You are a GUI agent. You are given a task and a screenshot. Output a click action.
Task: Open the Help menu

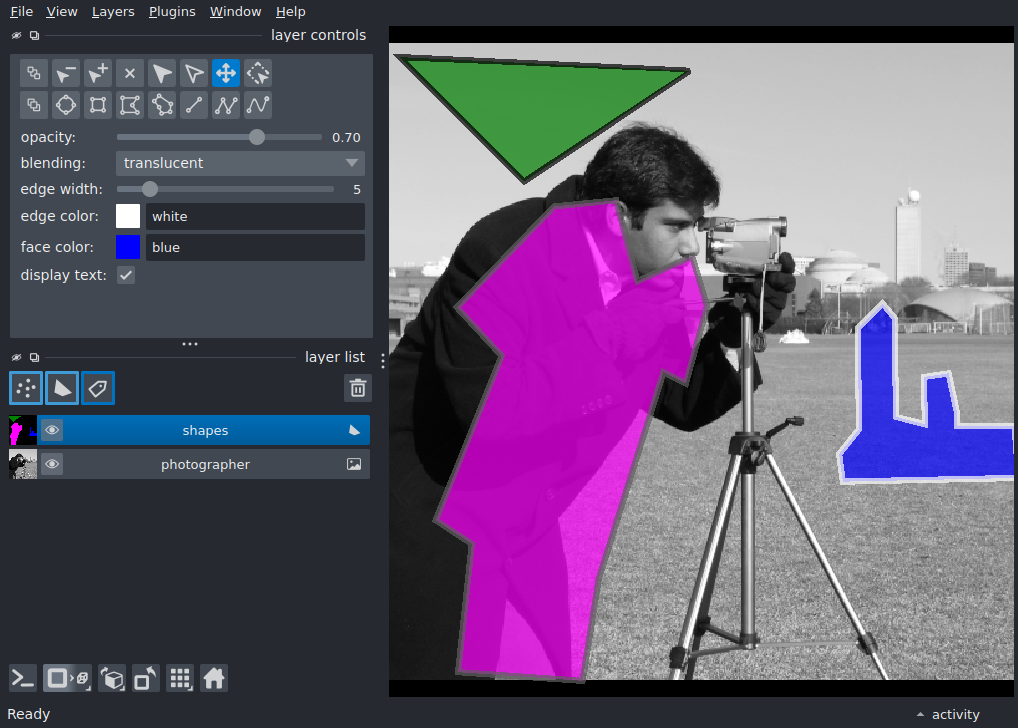tap(290, 12)
